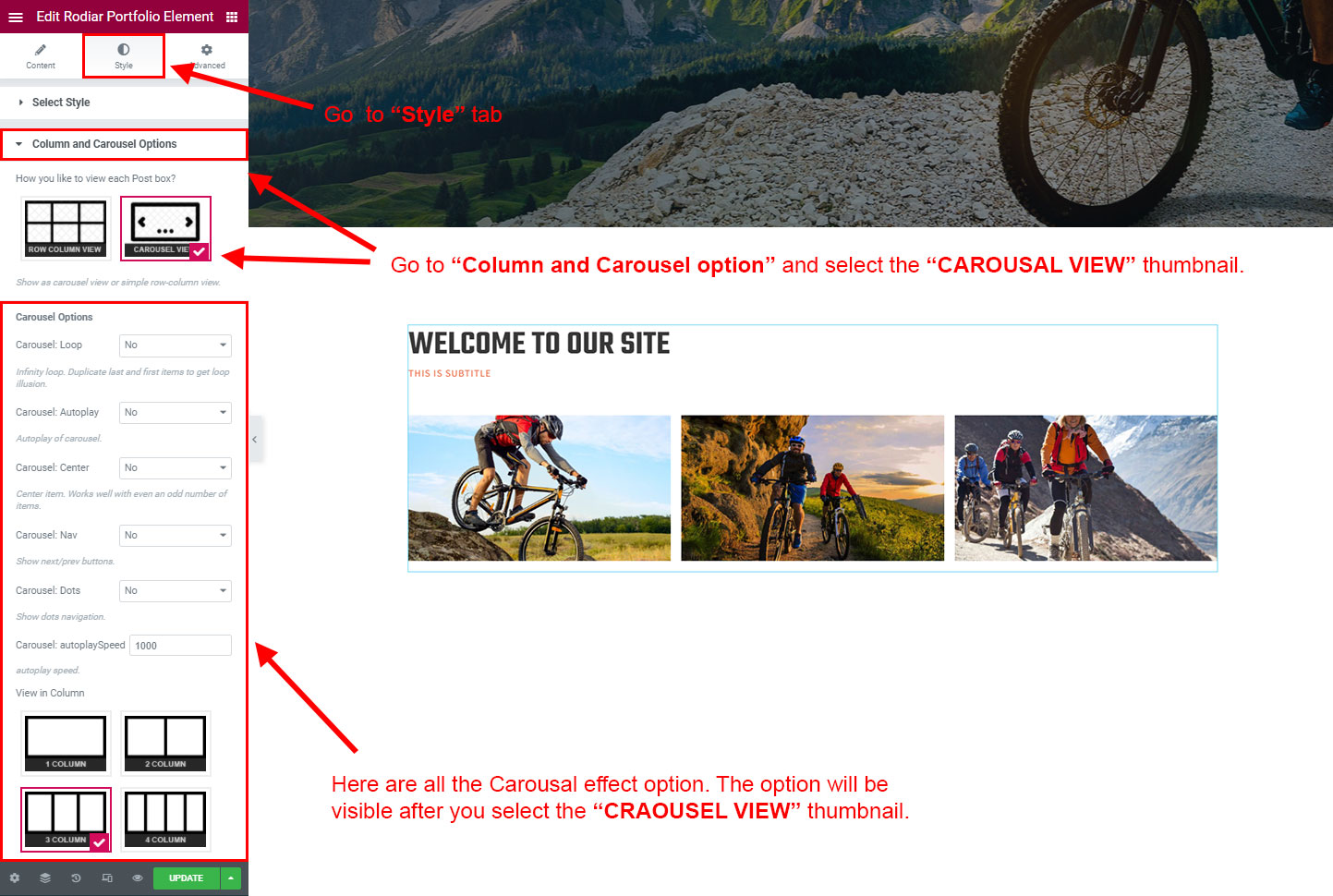Switch to the Content tab
This screenshot has height=896, width=1333.
(x=41, y=56)
